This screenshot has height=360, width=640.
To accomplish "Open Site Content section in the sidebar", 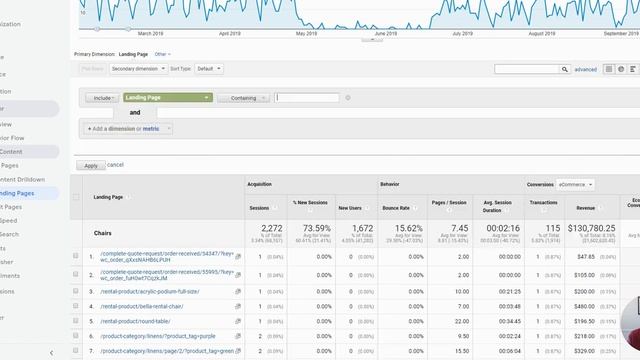I will point(11,152).
